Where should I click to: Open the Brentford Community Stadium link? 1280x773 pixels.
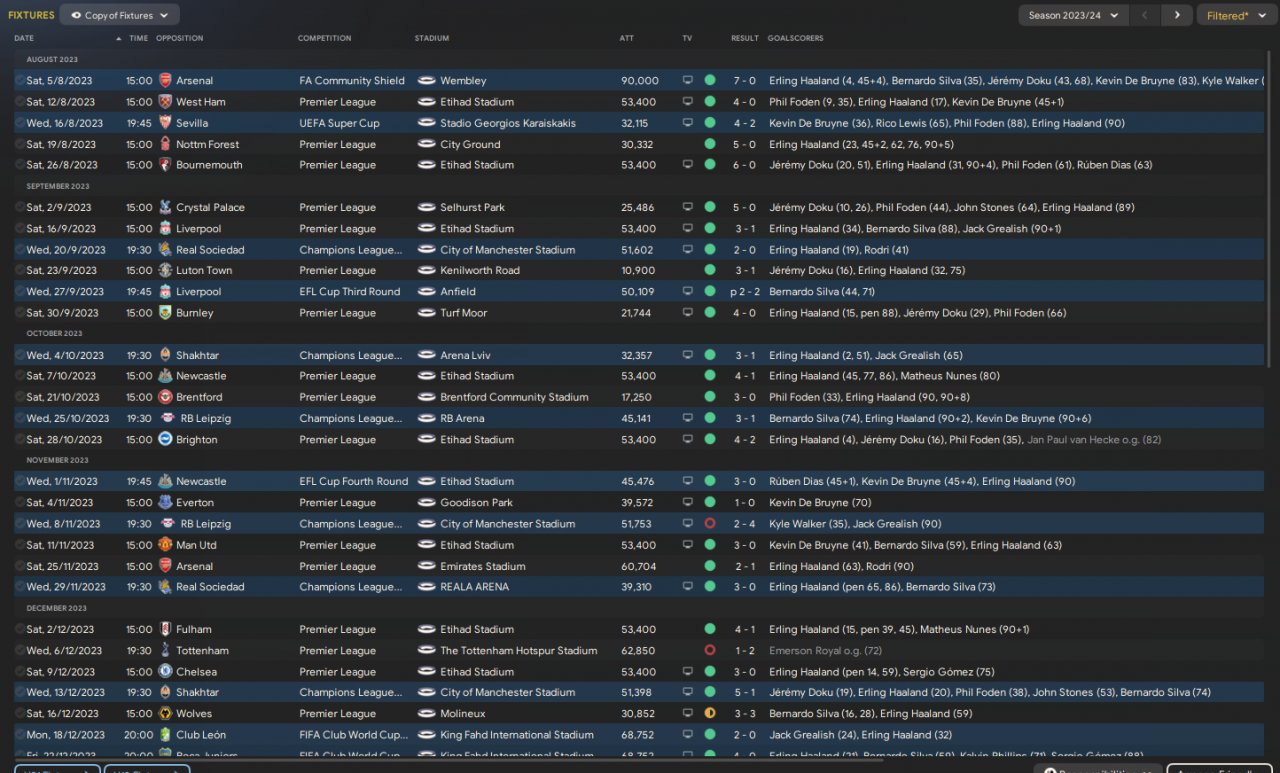(514, 397)
